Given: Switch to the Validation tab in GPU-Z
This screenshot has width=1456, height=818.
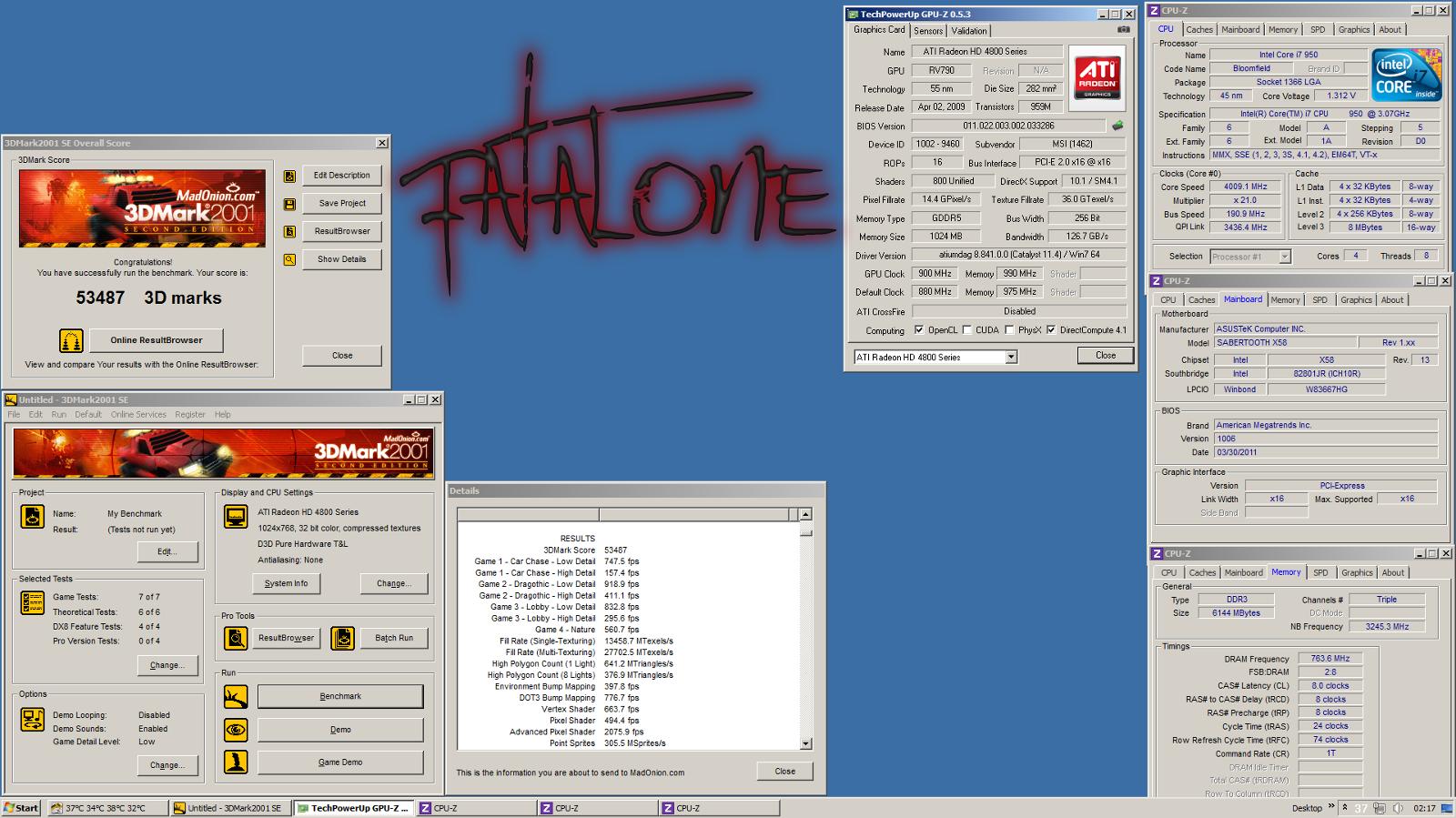Looking at the screenshot, I should tap(969, 31).
